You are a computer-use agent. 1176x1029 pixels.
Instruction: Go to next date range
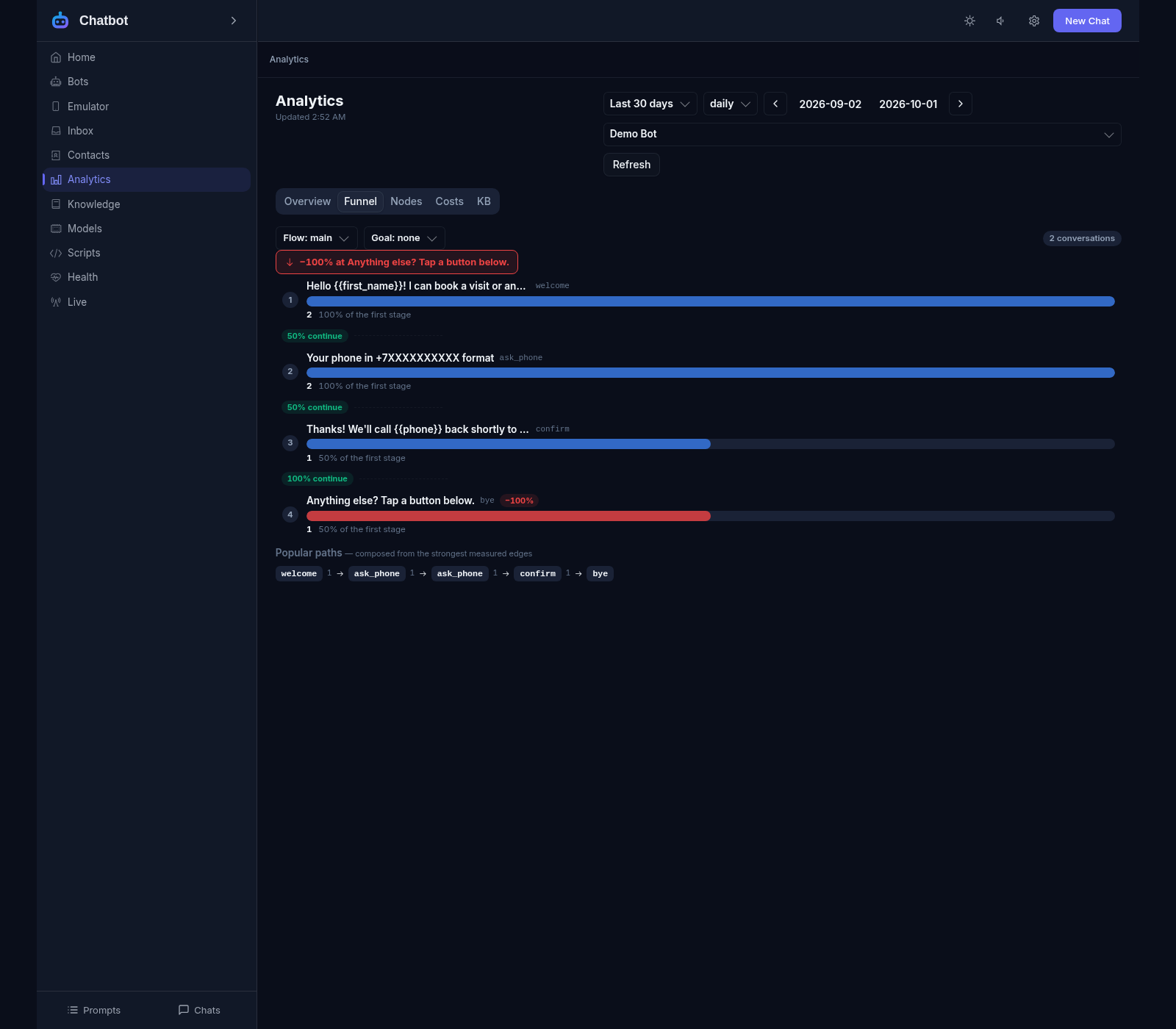(x=961, y=104)
